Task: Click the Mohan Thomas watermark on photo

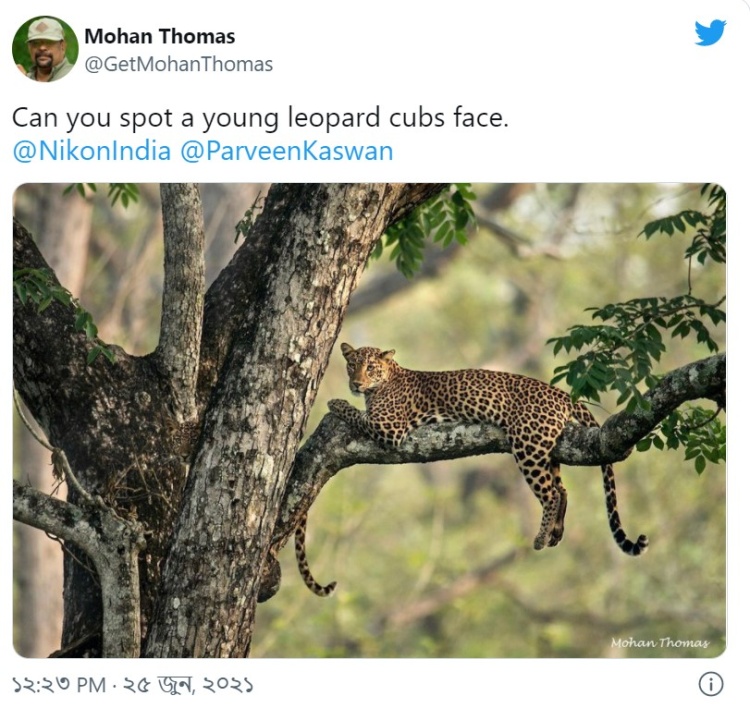Action: pos(659,642)
